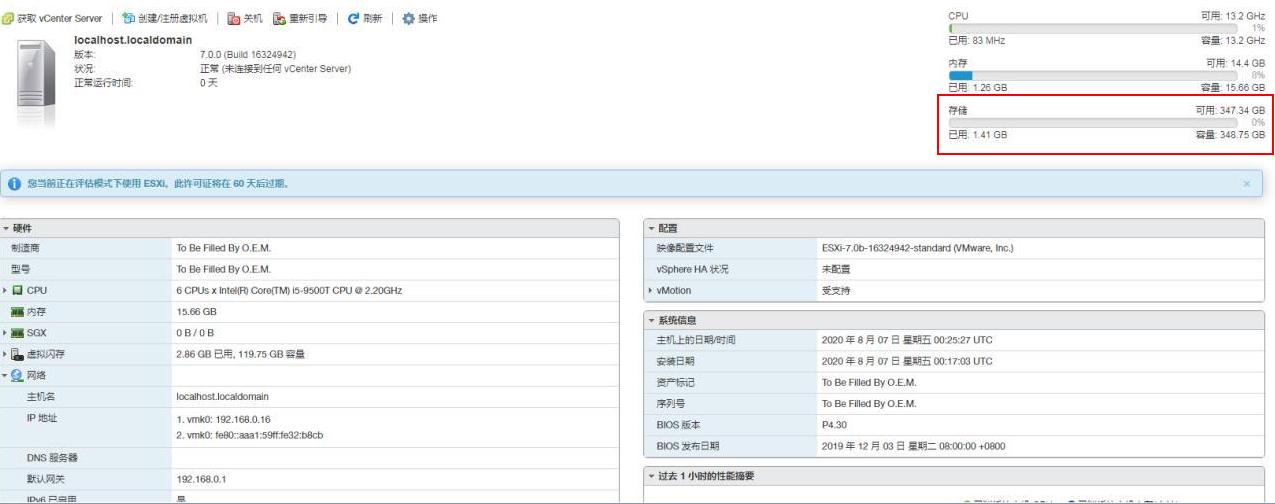Click the 获取 vCenter Server icon
1275x504 pixels.
(x=8, y=19)
